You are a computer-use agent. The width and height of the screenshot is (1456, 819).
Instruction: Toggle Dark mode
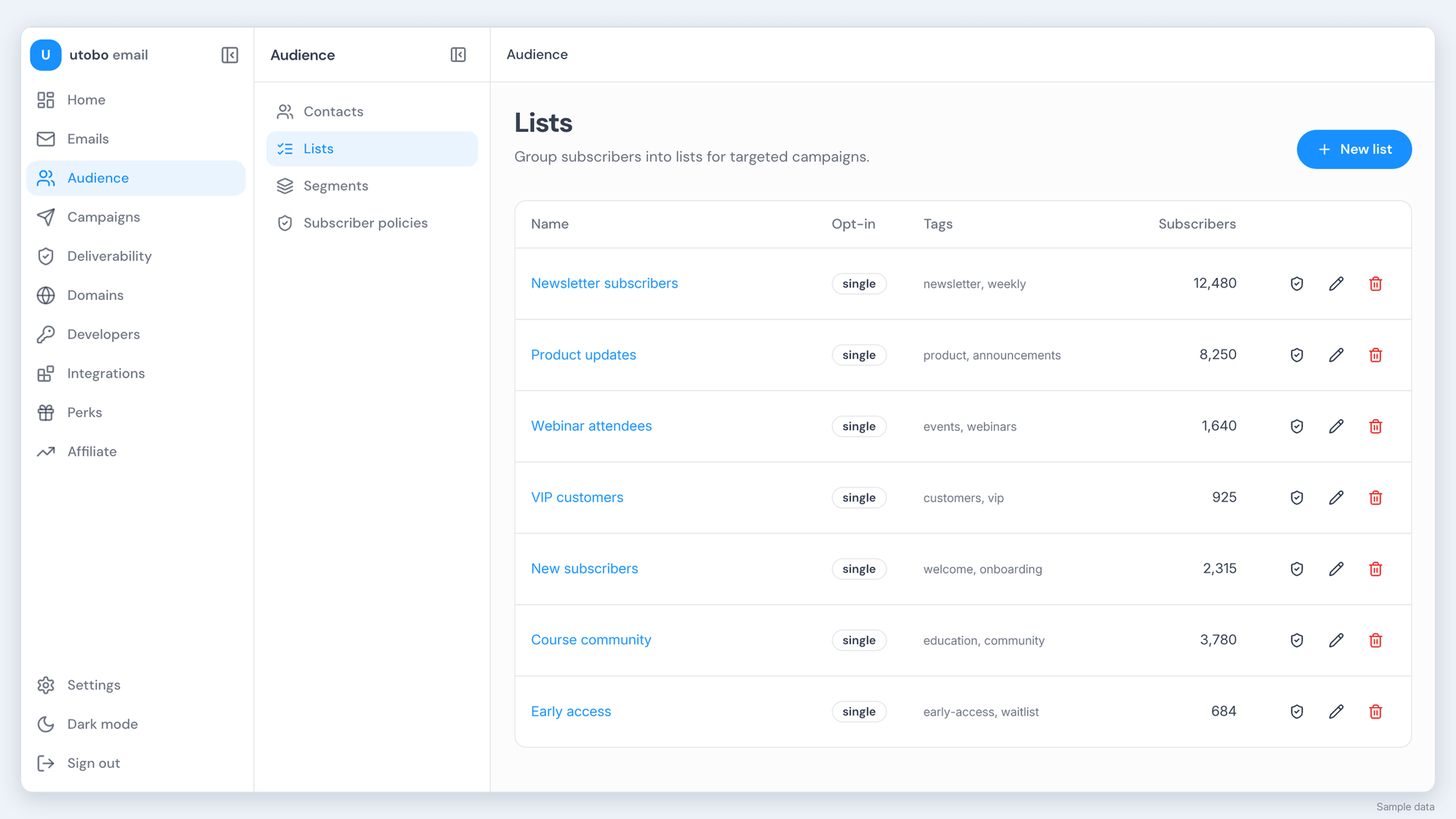(135, 724)
